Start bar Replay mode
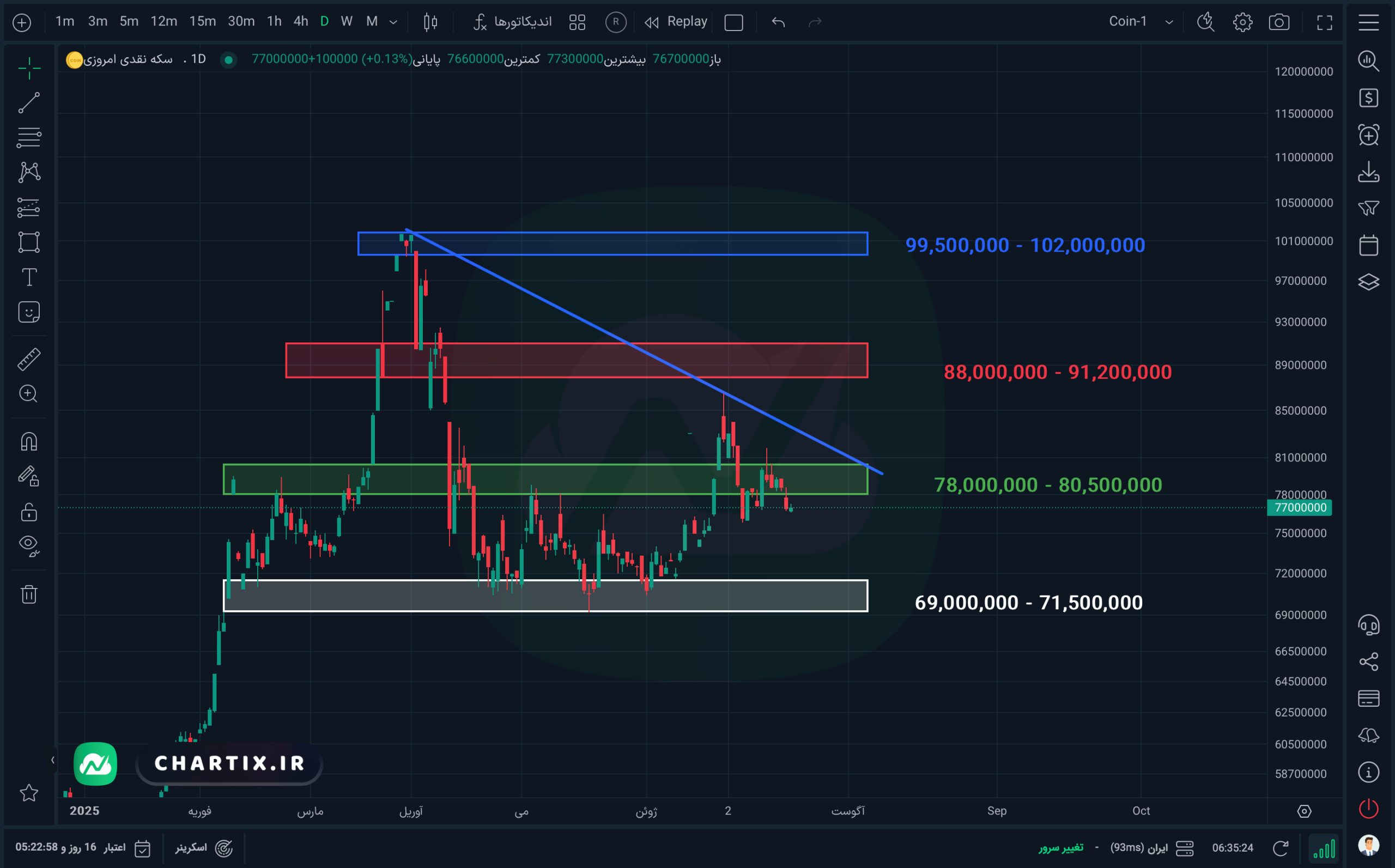1395x868 pixels. tap(676, 22)
